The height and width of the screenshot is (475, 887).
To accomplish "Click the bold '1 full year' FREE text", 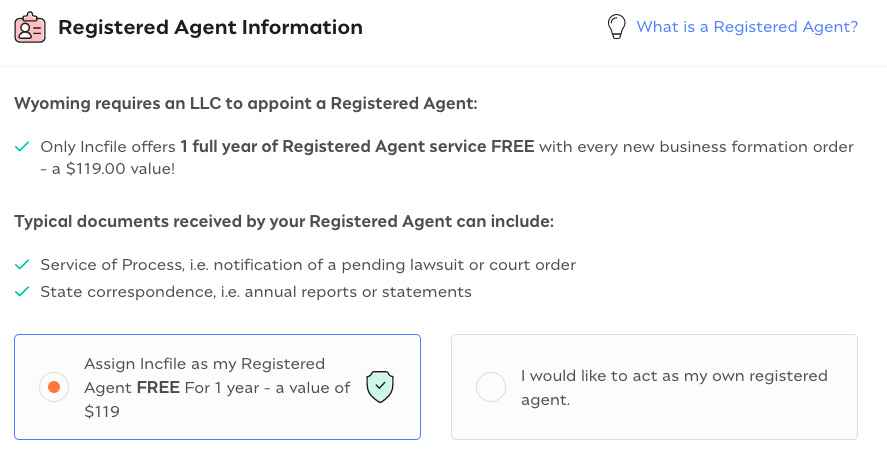I will [x=357, y=147].
